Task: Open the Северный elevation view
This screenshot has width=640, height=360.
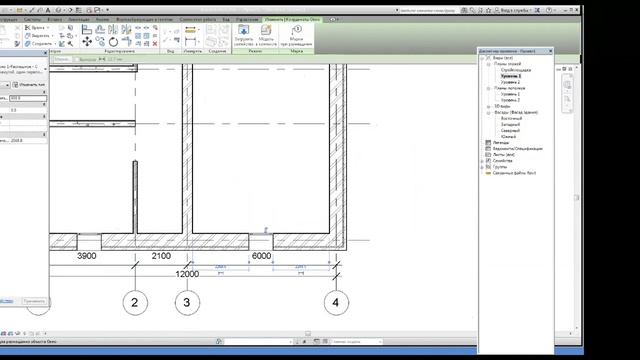Action: coord(511,131)
